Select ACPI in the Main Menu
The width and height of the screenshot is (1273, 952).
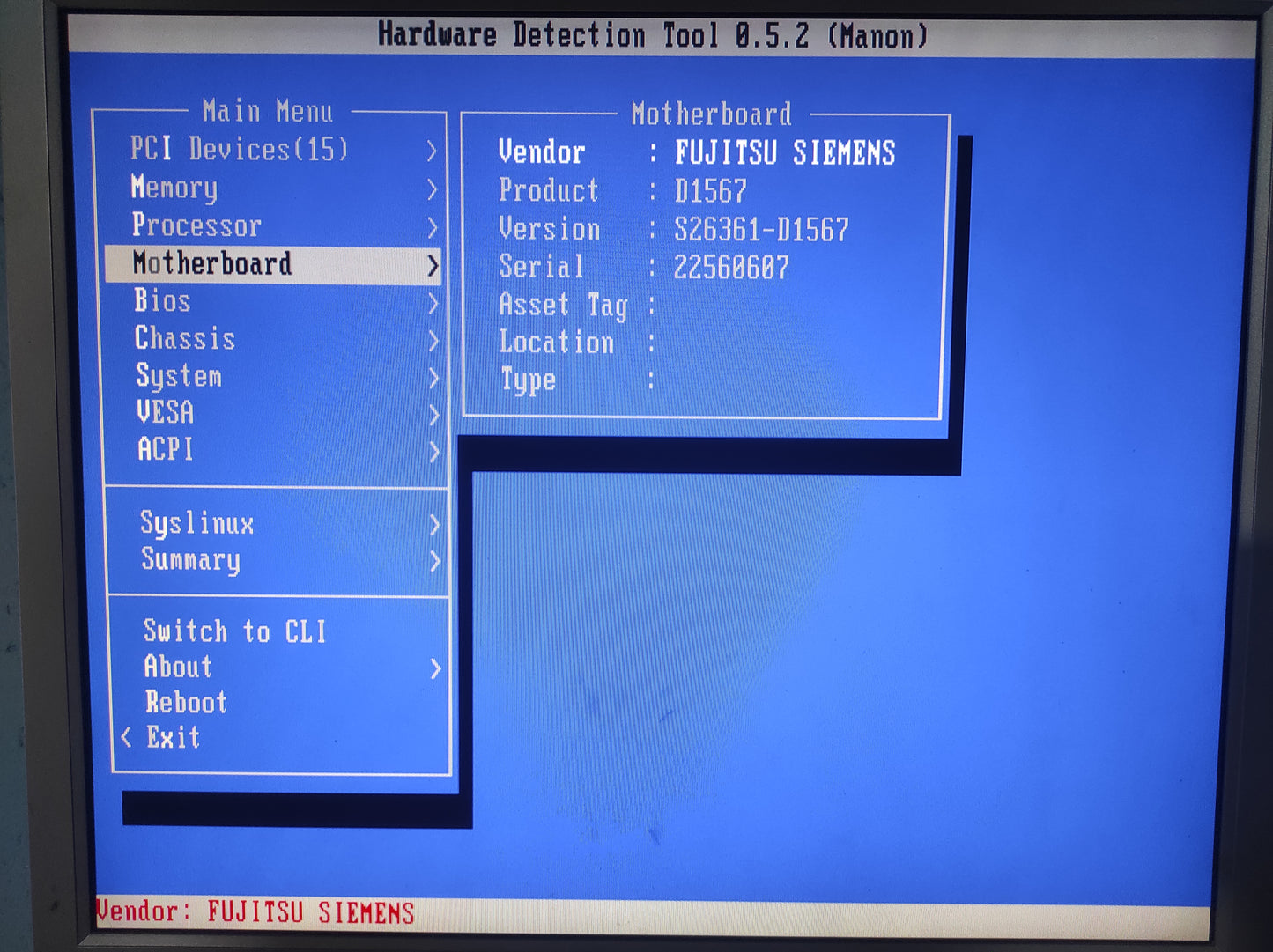click(x=165, y=450)
